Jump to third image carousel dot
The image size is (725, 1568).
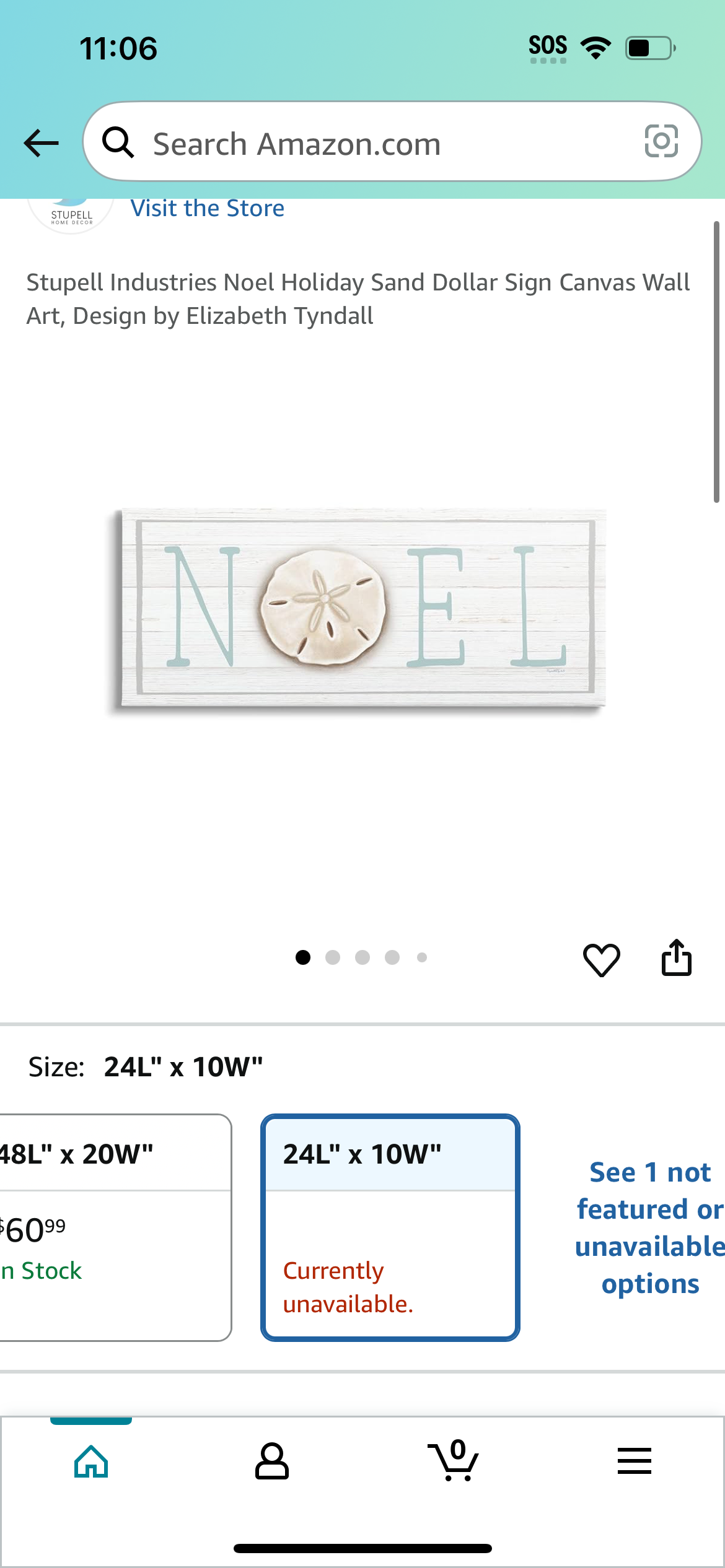coord(362,957)
